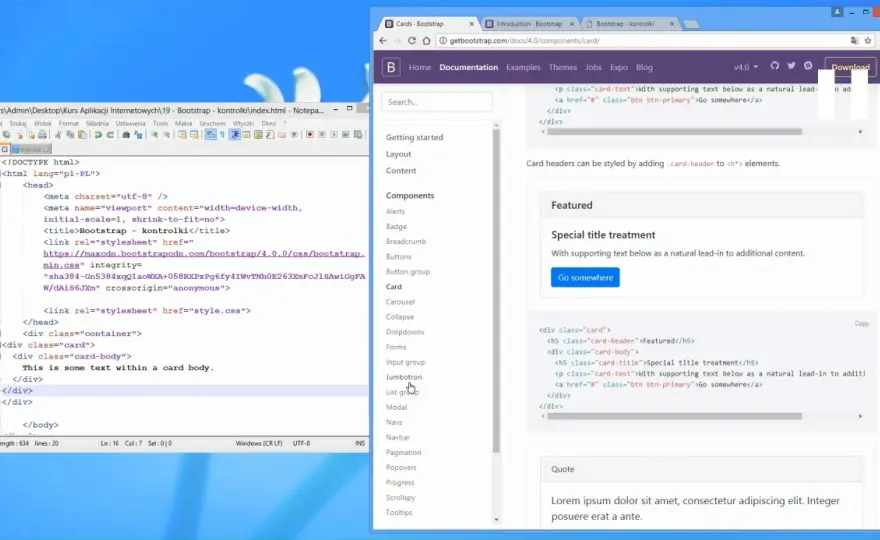This screenshot has height=540, width=880.
Task: Bookmark the page with the star icon
Action: (x=868, y=40)
